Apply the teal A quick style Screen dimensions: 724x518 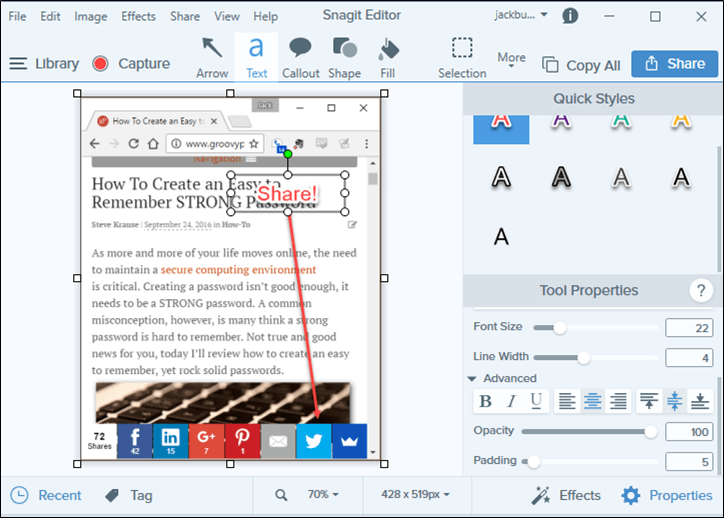click(x=621, y=121)
